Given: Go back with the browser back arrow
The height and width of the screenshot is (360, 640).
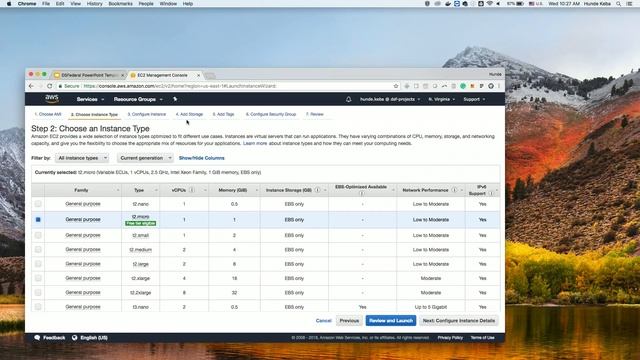Looking at the screenshot, I should [x=31, y=86].
